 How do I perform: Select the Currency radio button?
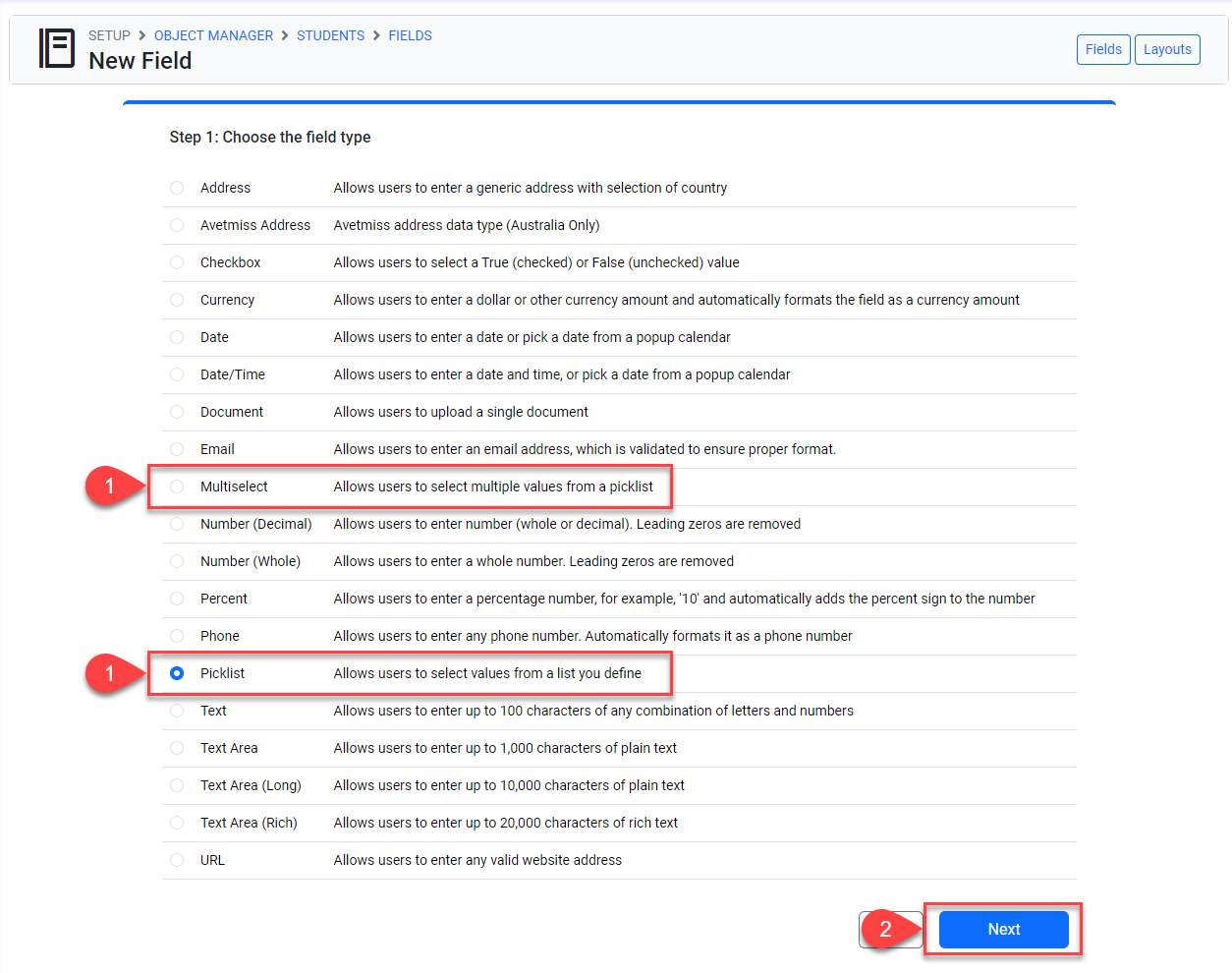click(177, 300)
